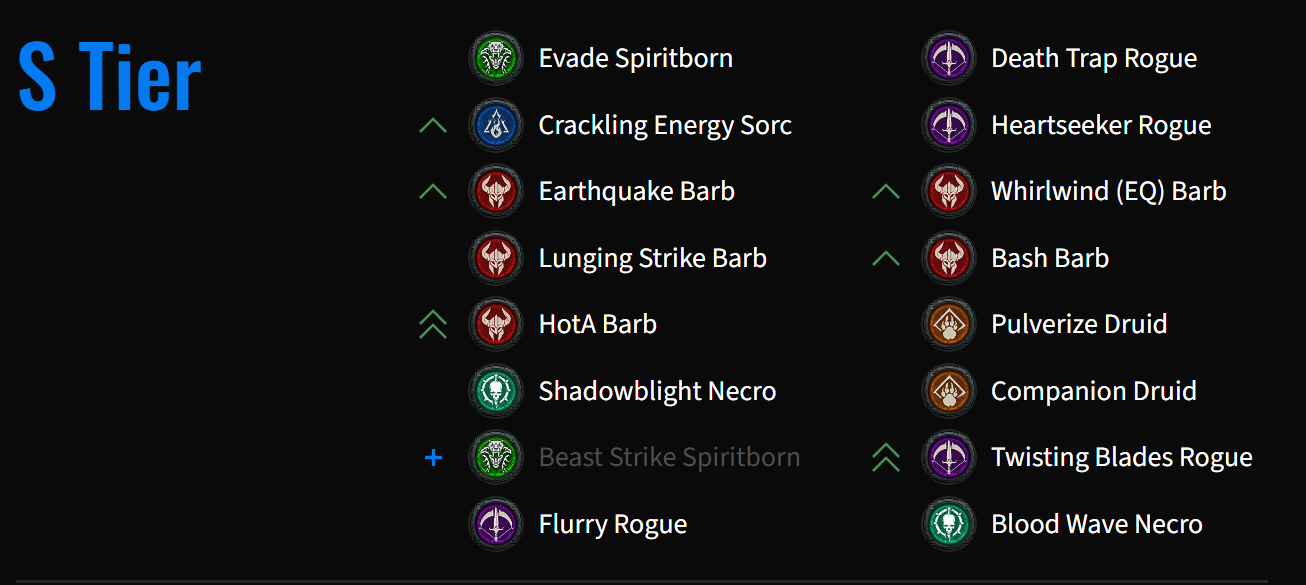
Task: Click the S Tier heading
Action: [x=110, y=78]
